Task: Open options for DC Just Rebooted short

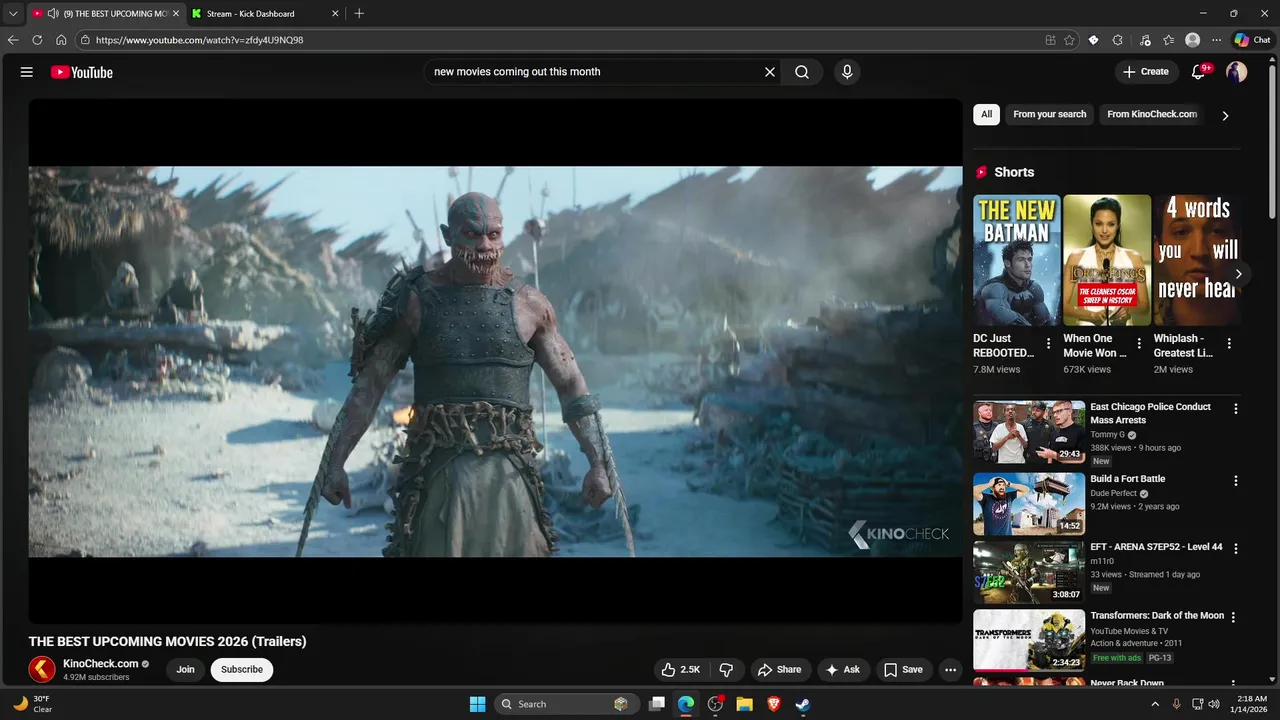Action: [1048, 344]
